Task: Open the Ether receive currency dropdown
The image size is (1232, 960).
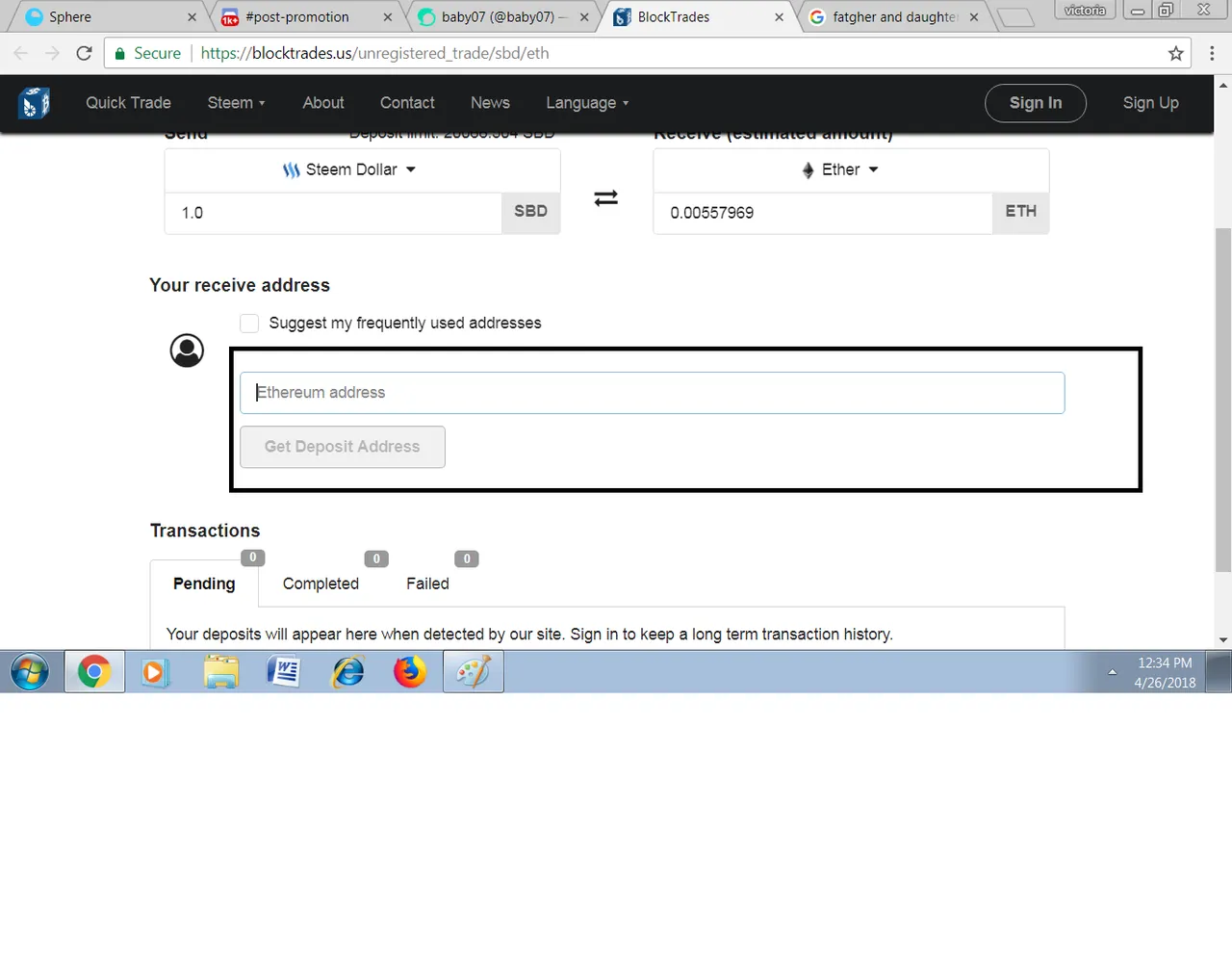Action: pos(840,169)
